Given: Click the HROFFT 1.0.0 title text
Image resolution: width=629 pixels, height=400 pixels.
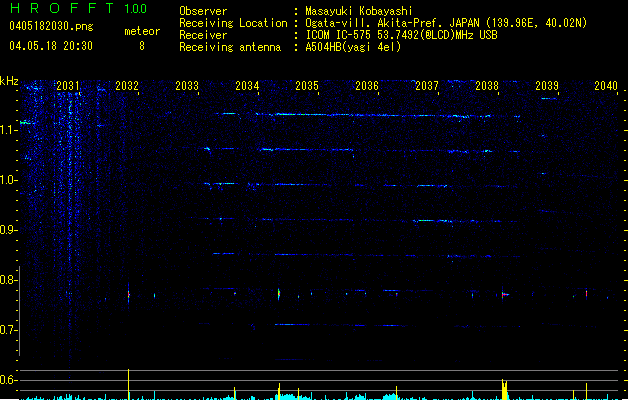Looking at the screenshot, I should point(78,8).
